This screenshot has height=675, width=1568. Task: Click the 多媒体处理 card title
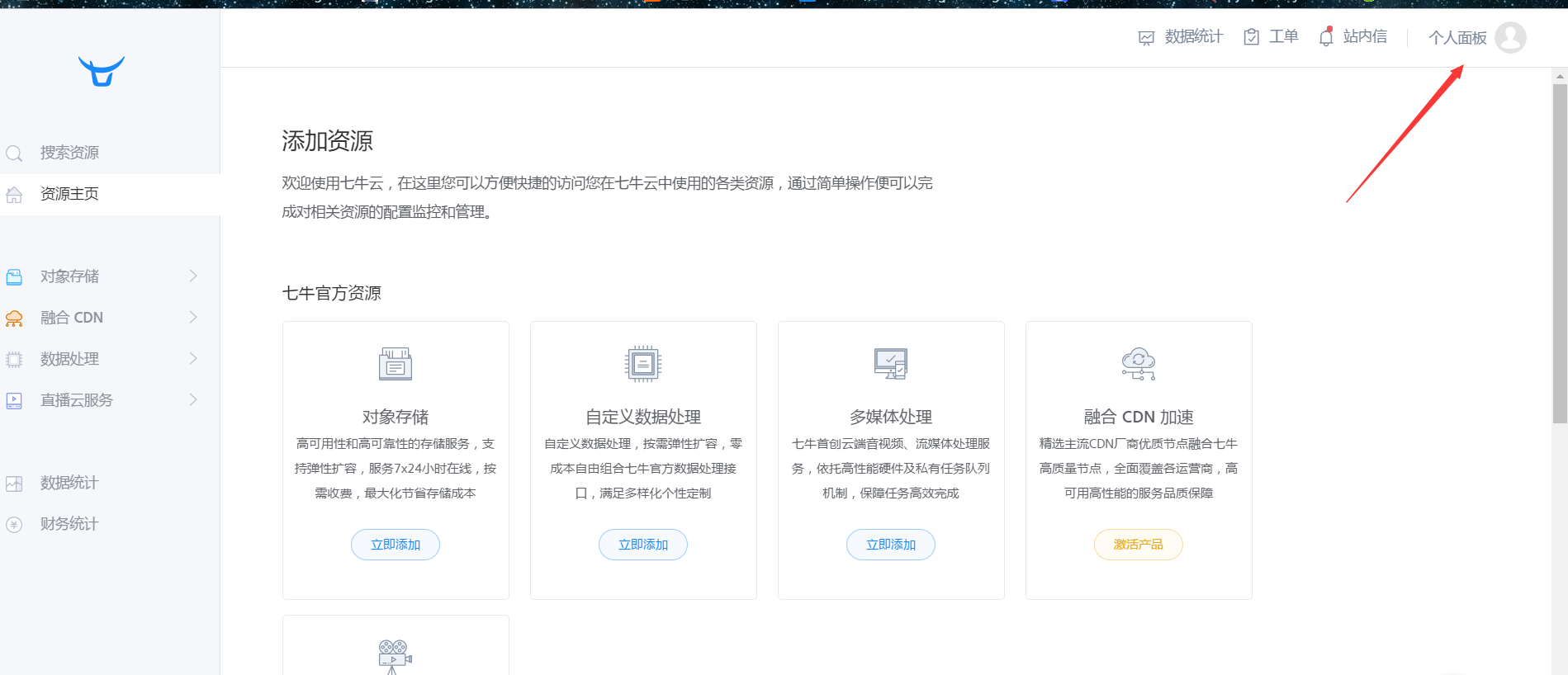891,417
